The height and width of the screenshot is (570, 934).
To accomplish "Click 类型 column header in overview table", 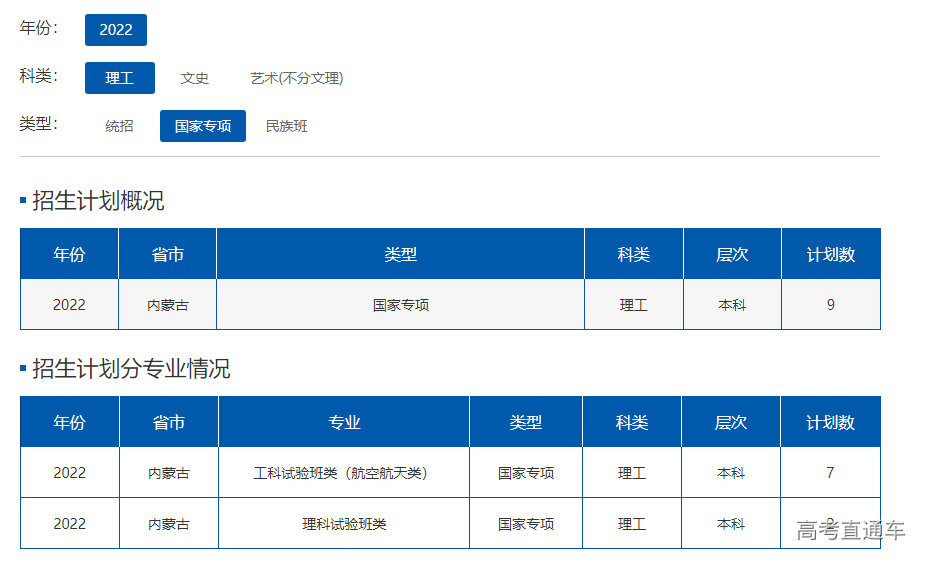I will 400,254.
